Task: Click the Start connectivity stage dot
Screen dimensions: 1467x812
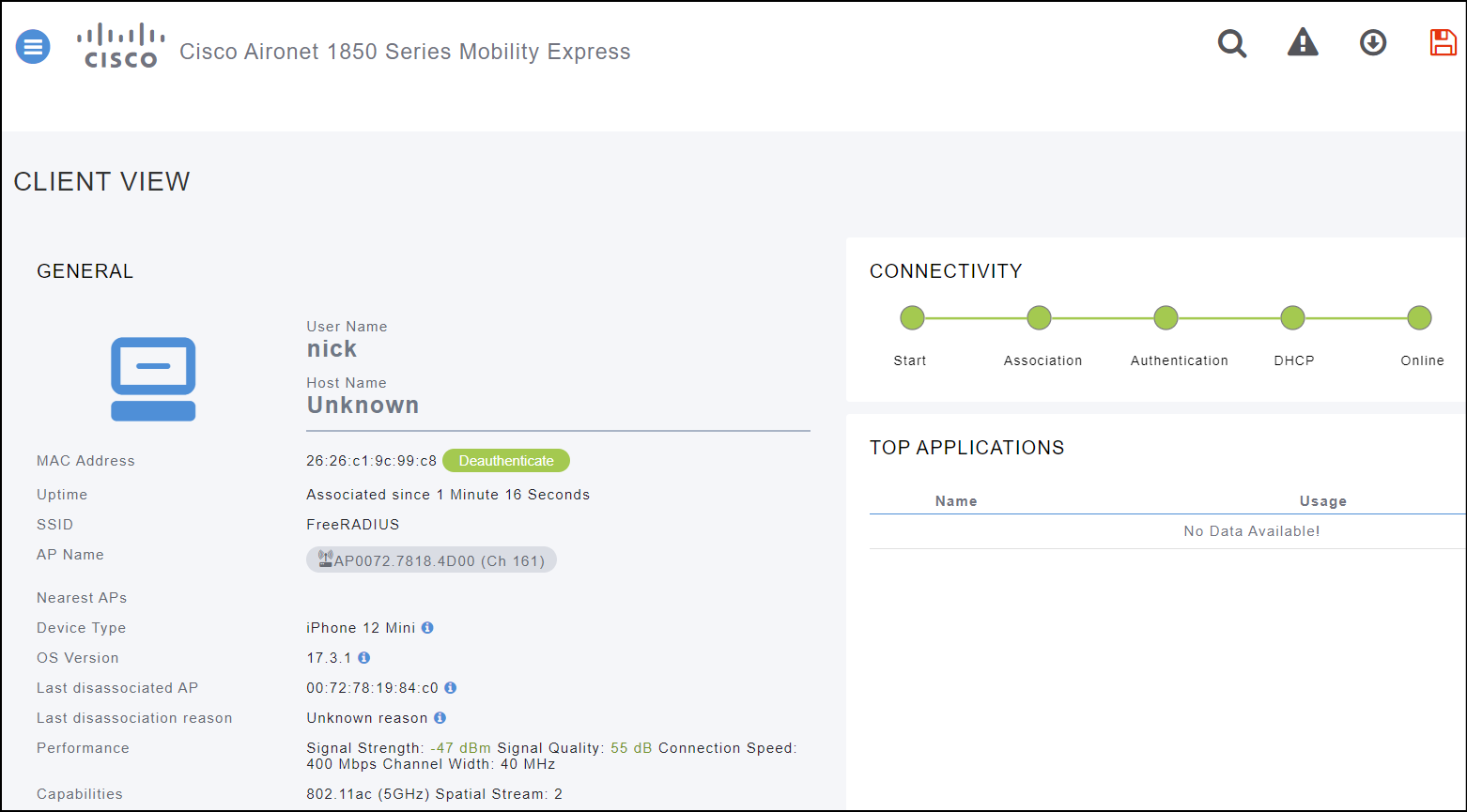Action: pyautogui.click(x=912, y=318)
